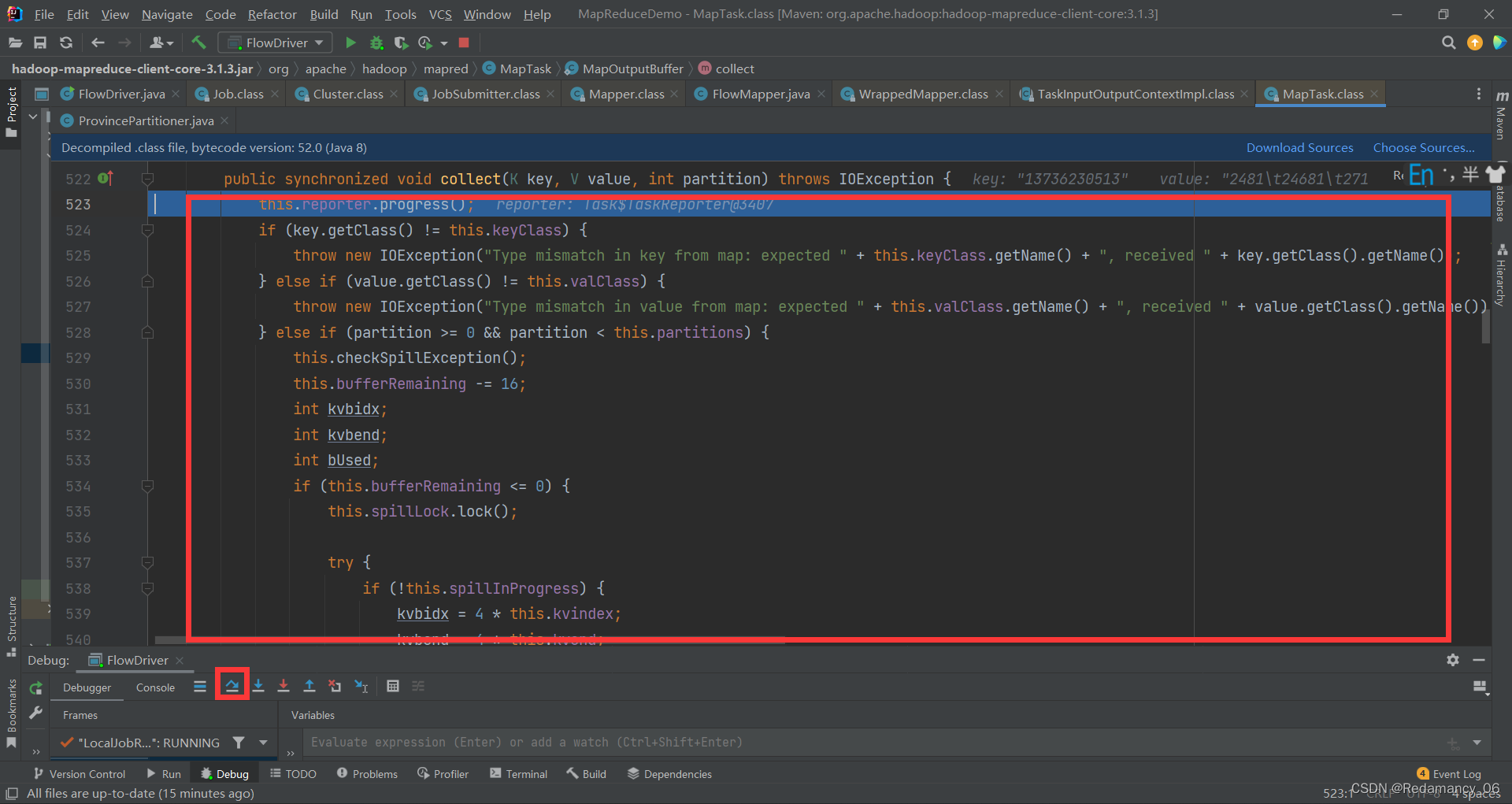This screenshot has width=1512, height=804.
Task: Collapse the collect method at line 522
Action: click(147, 179)
